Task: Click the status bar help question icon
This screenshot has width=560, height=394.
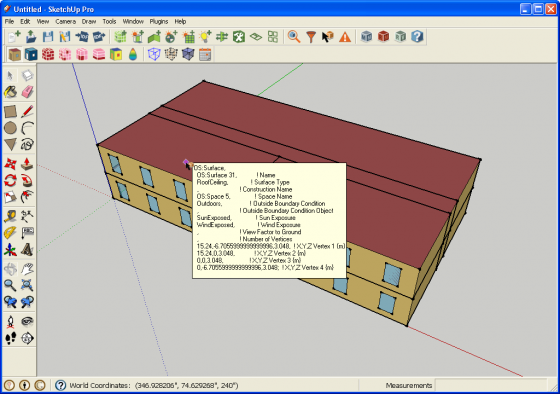Action: (60, 385)
